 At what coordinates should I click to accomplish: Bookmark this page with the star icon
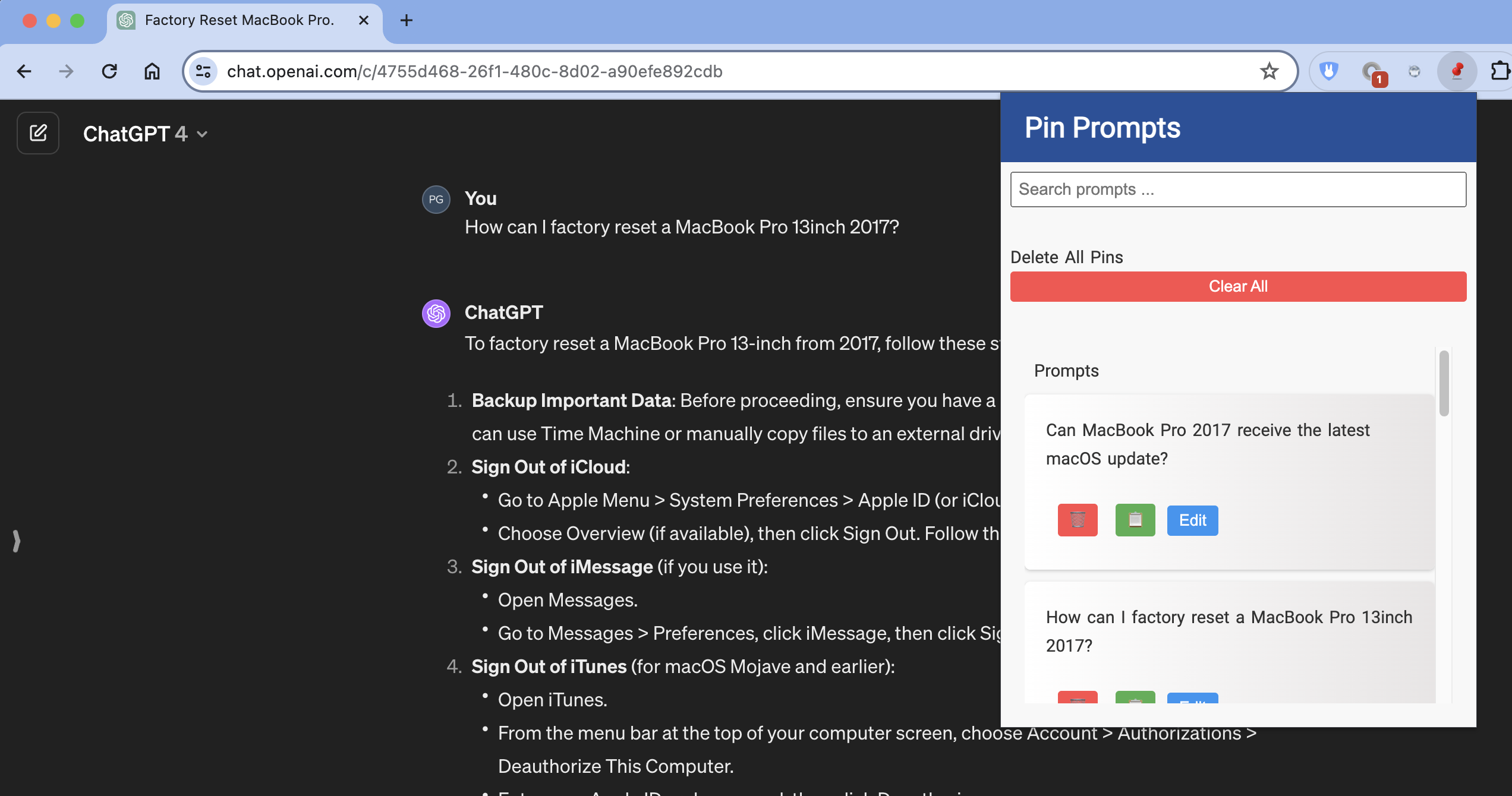1269,71
